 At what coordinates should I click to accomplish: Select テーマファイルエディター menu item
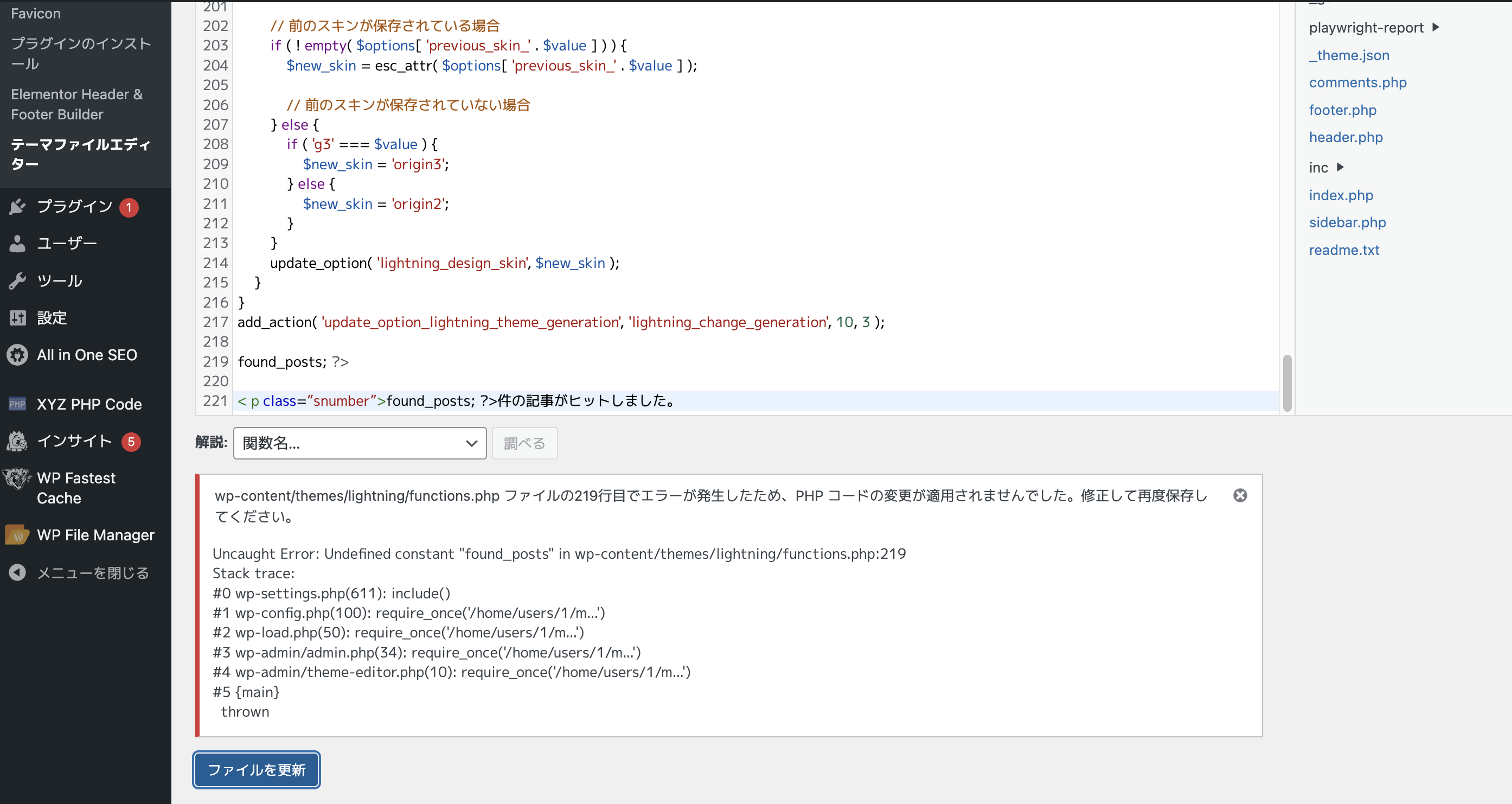coord(80,154)
